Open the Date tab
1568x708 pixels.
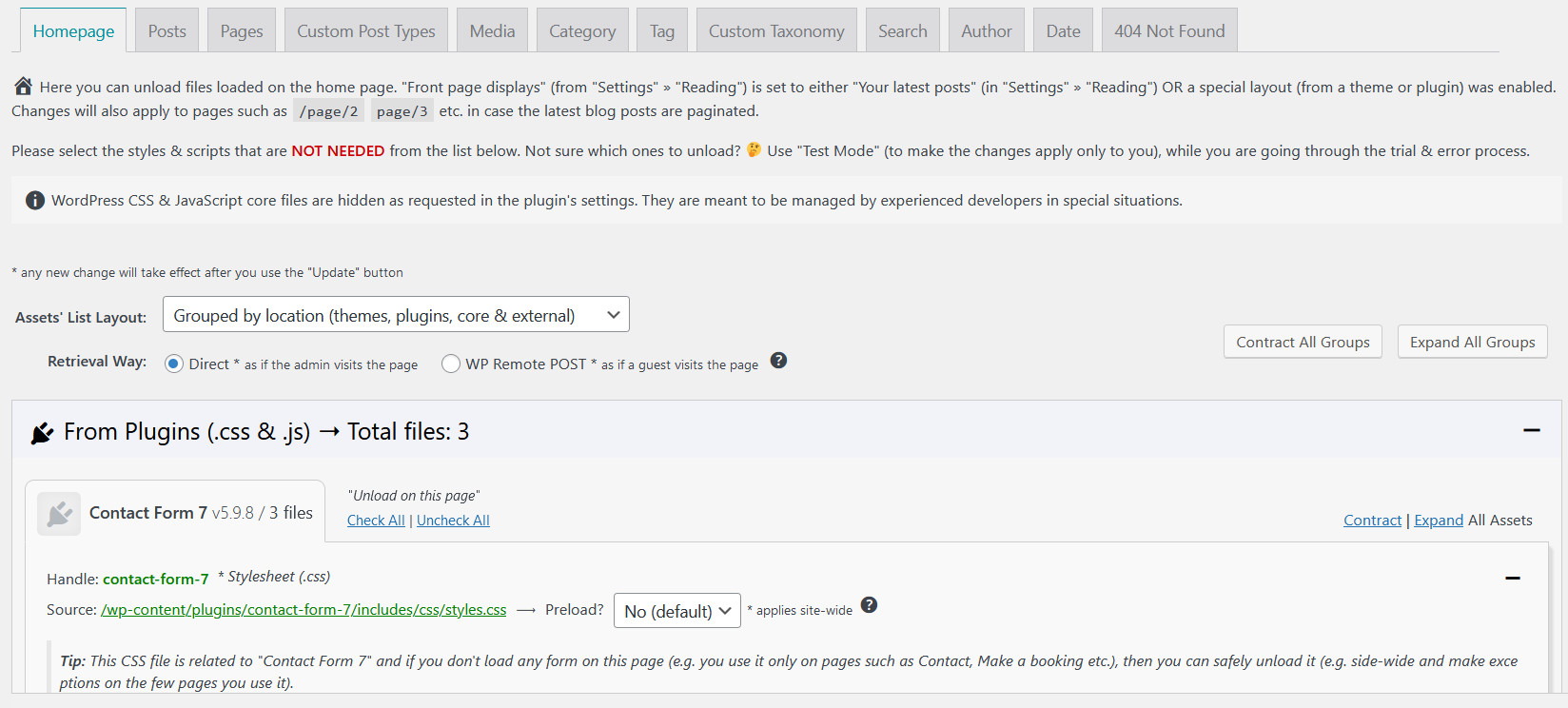1064,30
